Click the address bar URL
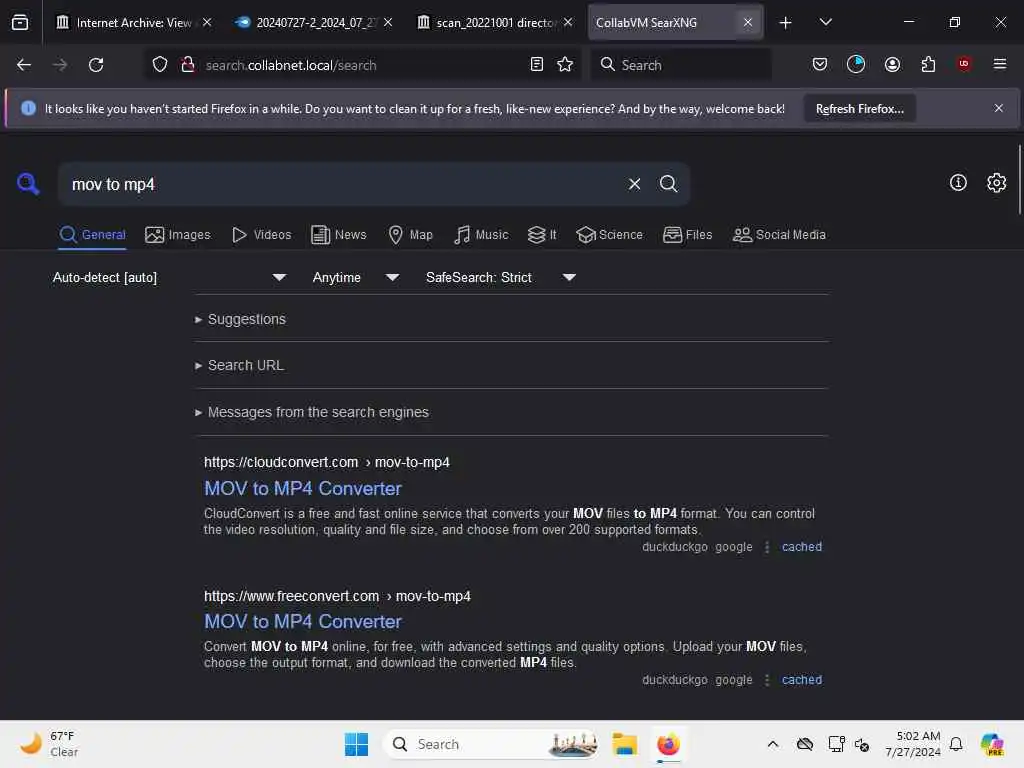This screenshot has width=1024, height=768. click(291, 65)
